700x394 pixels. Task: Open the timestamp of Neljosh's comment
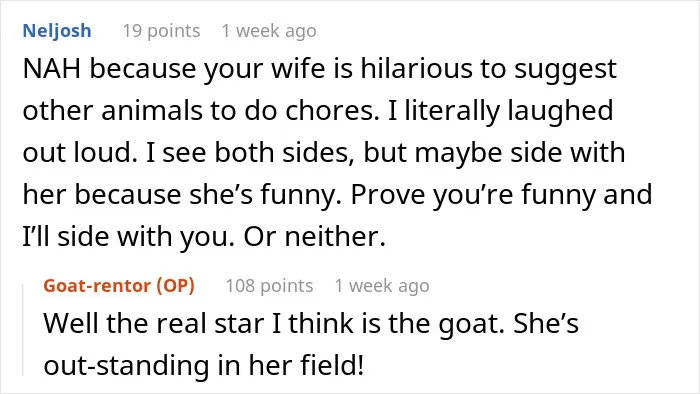[269, 31]
